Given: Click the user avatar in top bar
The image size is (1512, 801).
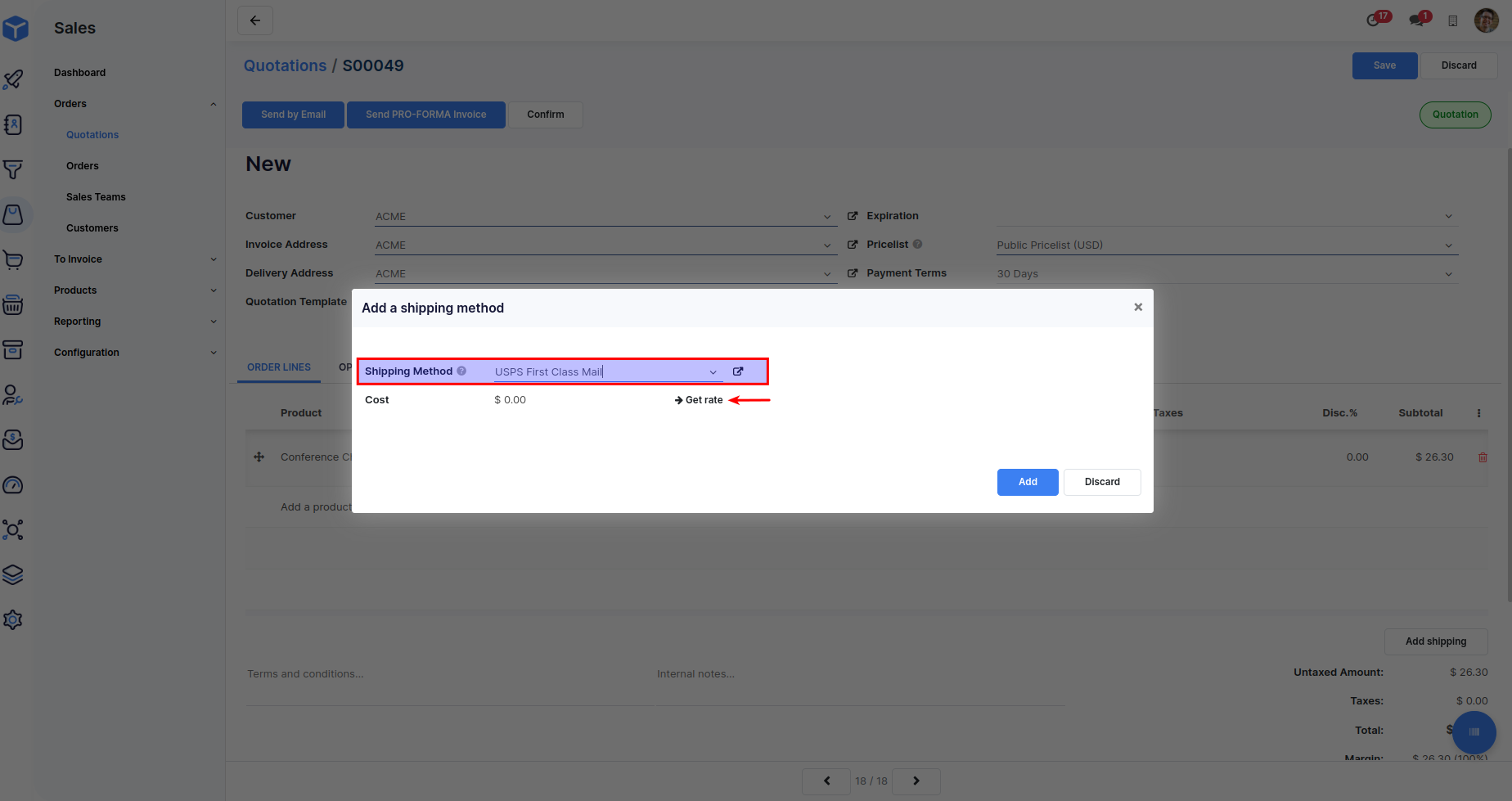Looking at the screenshot, I should click(x=1486, y=20).
